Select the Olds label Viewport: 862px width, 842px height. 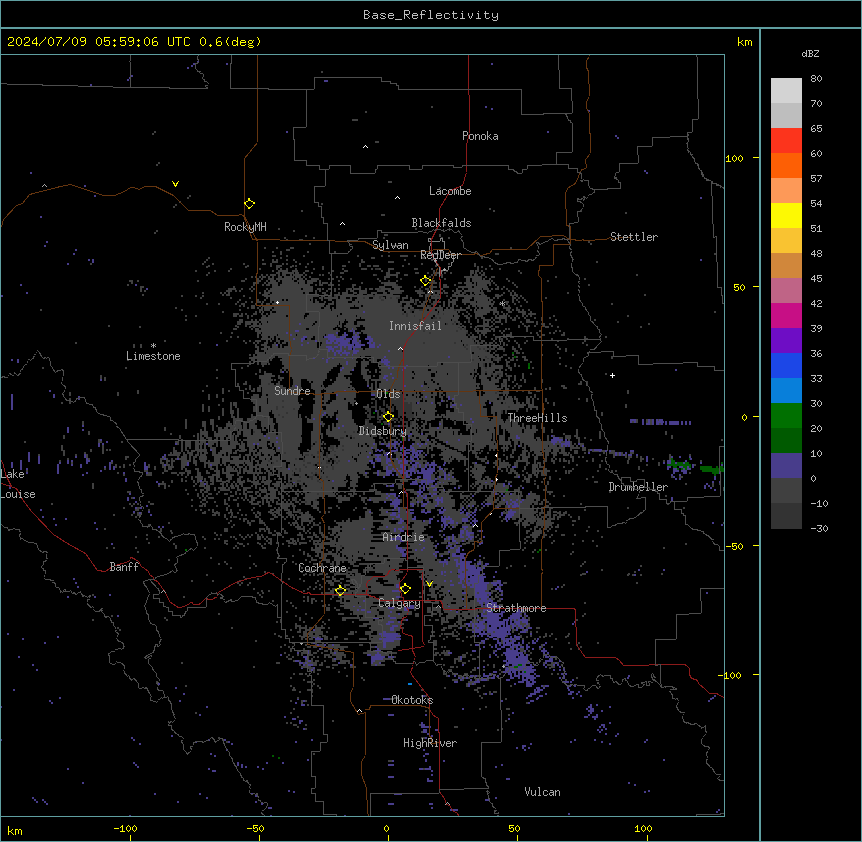pyautogui.click(x=388, y=394)
